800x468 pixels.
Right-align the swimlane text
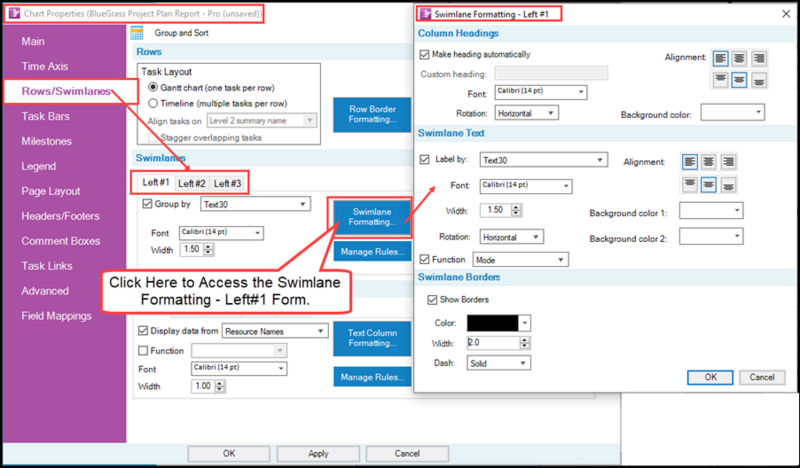pos(728,162)
